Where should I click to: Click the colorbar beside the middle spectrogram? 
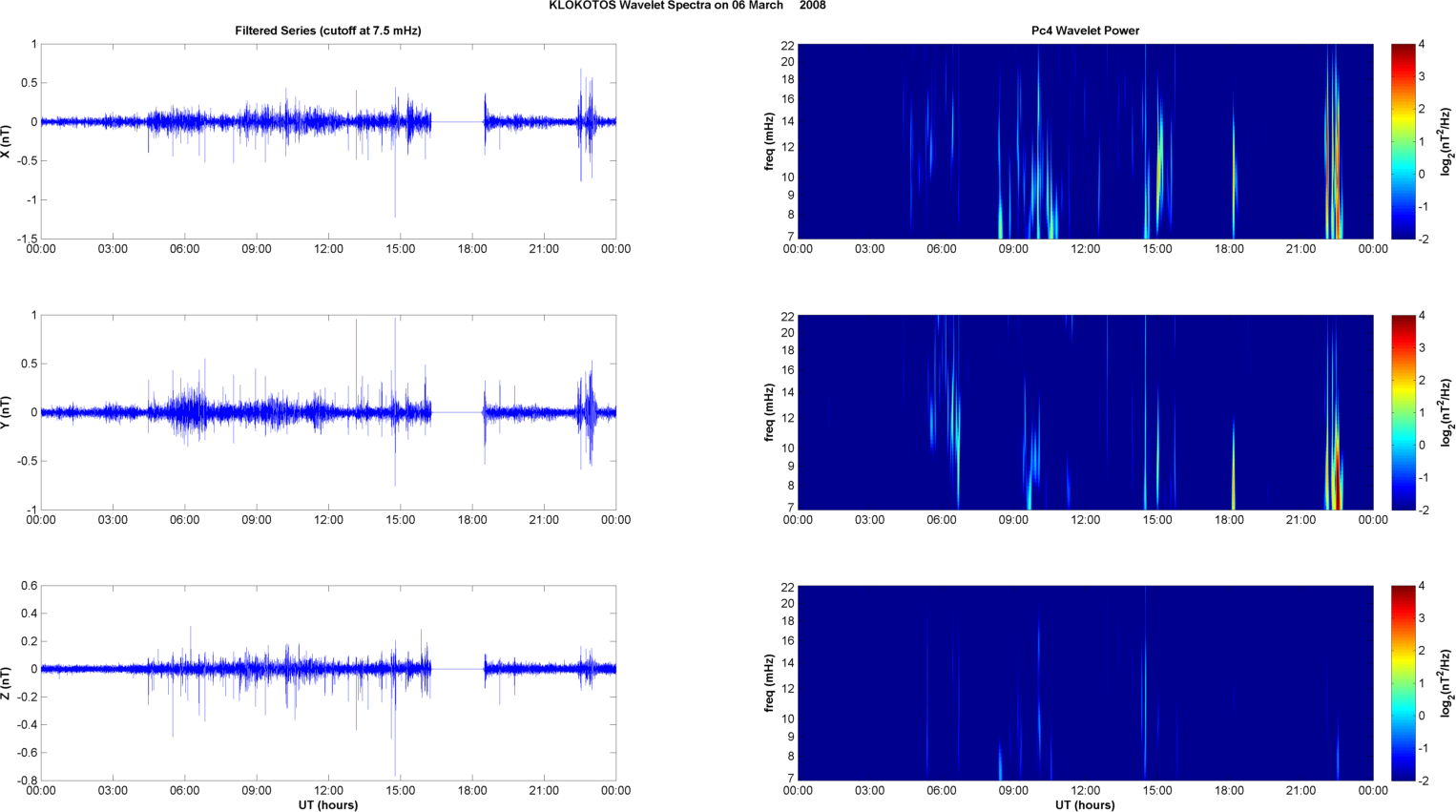click(x=1403, y=412)
